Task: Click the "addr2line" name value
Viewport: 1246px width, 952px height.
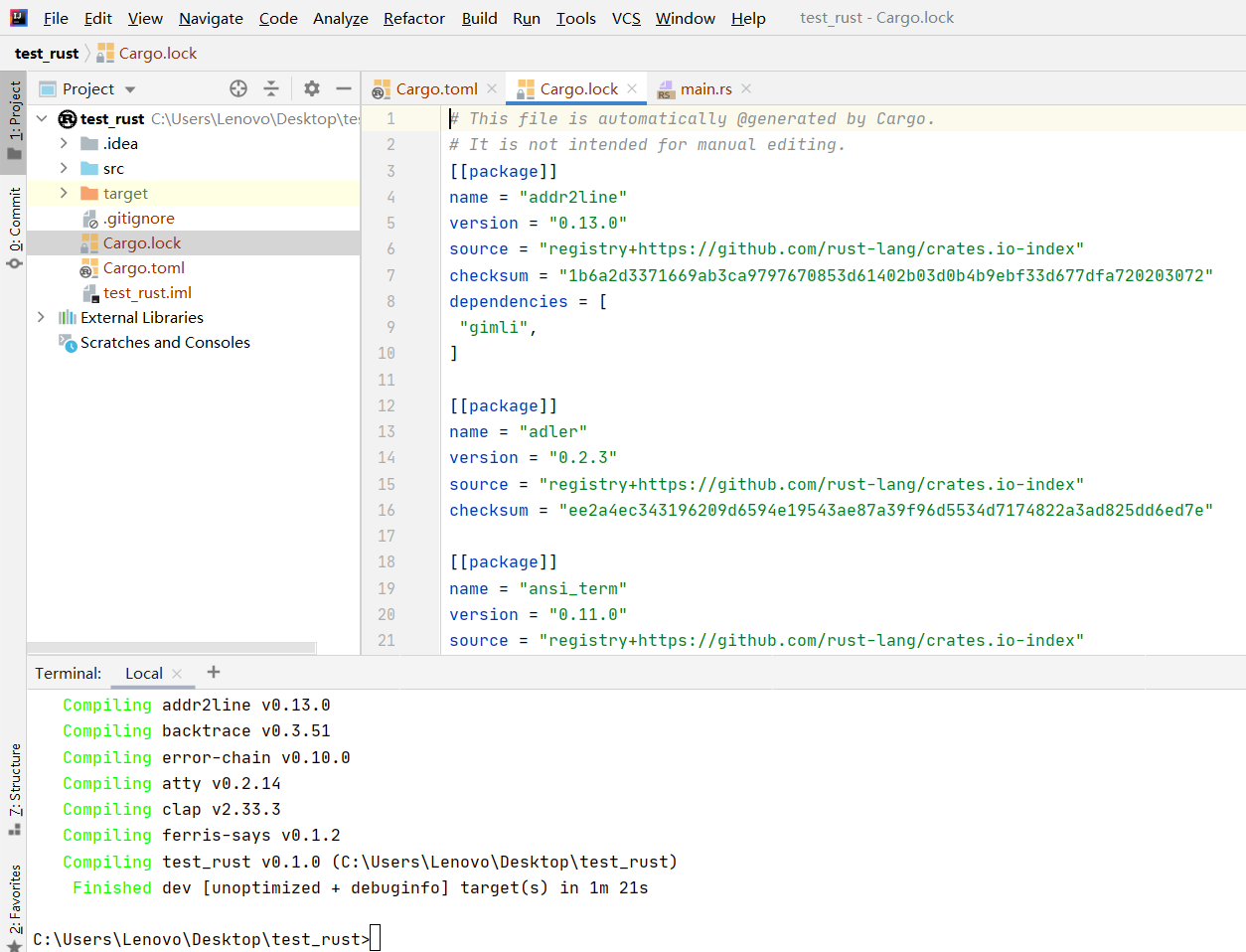Action: pyautogui.click(x=573, y=197)
